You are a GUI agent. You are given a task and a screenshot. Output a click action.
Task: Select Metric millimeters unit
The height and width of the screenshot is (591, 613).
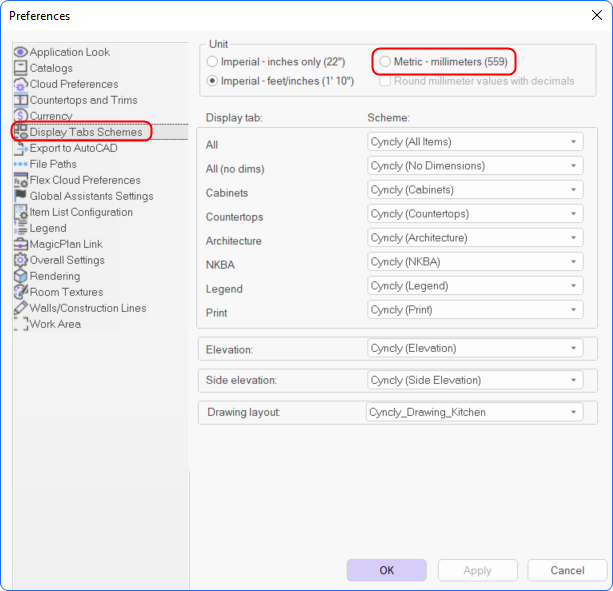coord(443,62)
